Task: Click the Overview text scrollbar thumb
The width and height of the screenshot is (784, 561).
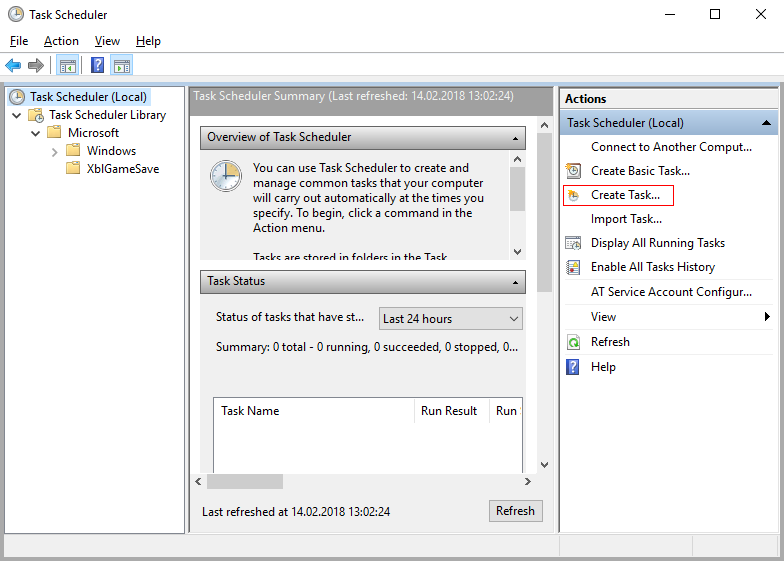Action: point(518,189)
